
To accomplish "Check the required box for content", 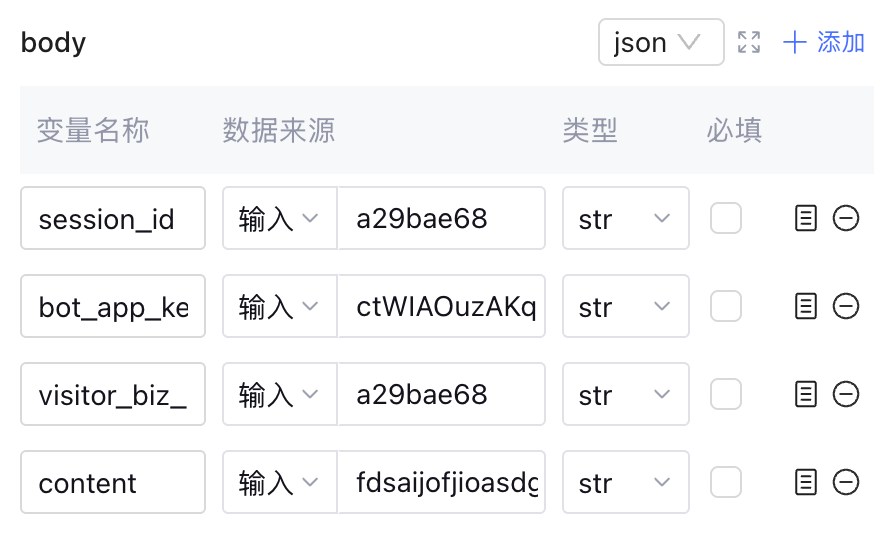I will pos(726,482).
